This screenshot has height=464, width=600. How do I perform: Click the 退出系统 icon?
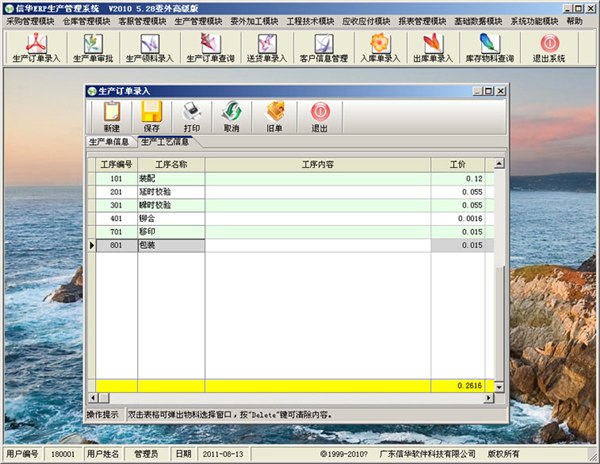[x=549, y=48]
